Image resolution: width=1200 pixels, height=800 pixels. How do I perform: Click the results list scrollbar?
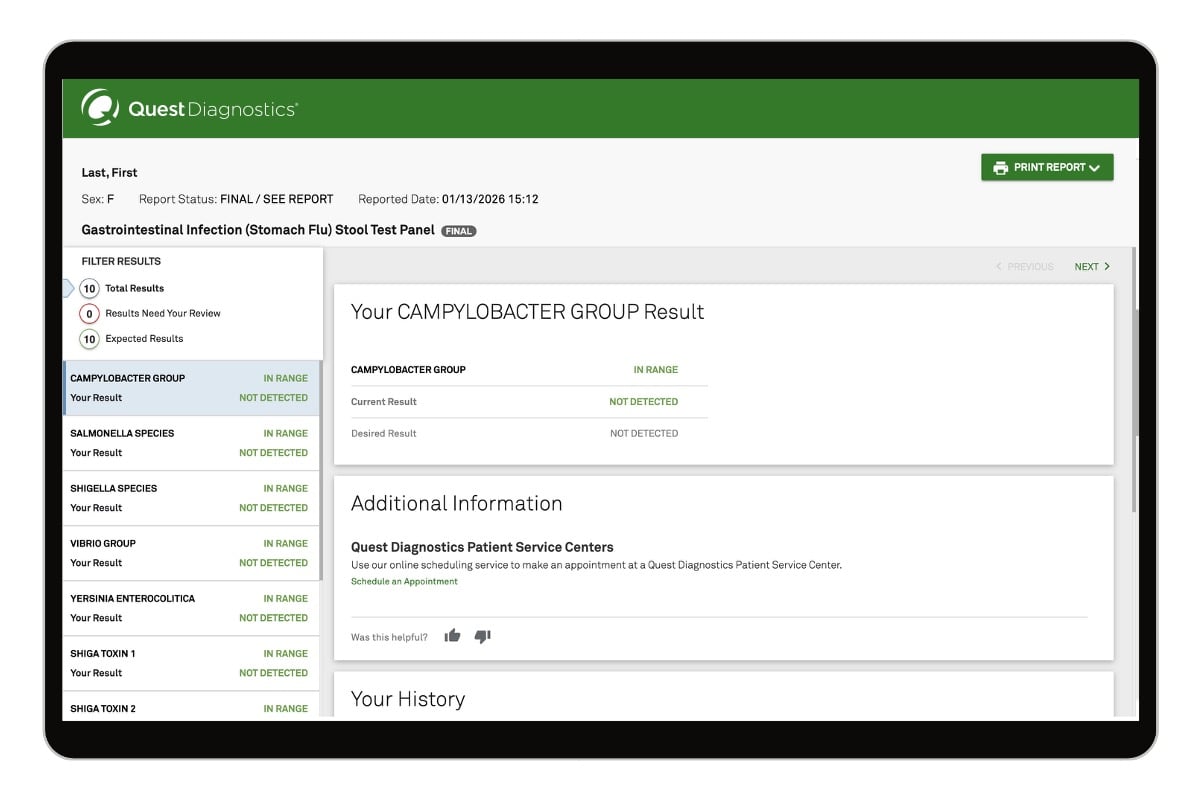[x=321, y=470]
